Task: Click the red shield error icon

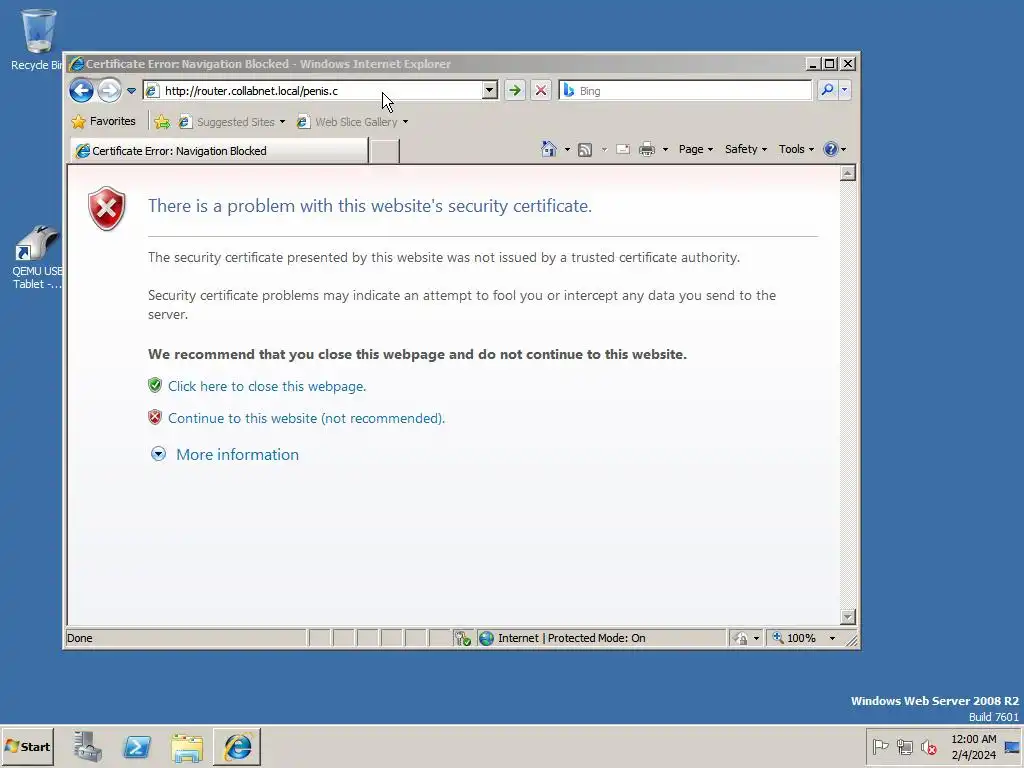Action: point(106,209)
